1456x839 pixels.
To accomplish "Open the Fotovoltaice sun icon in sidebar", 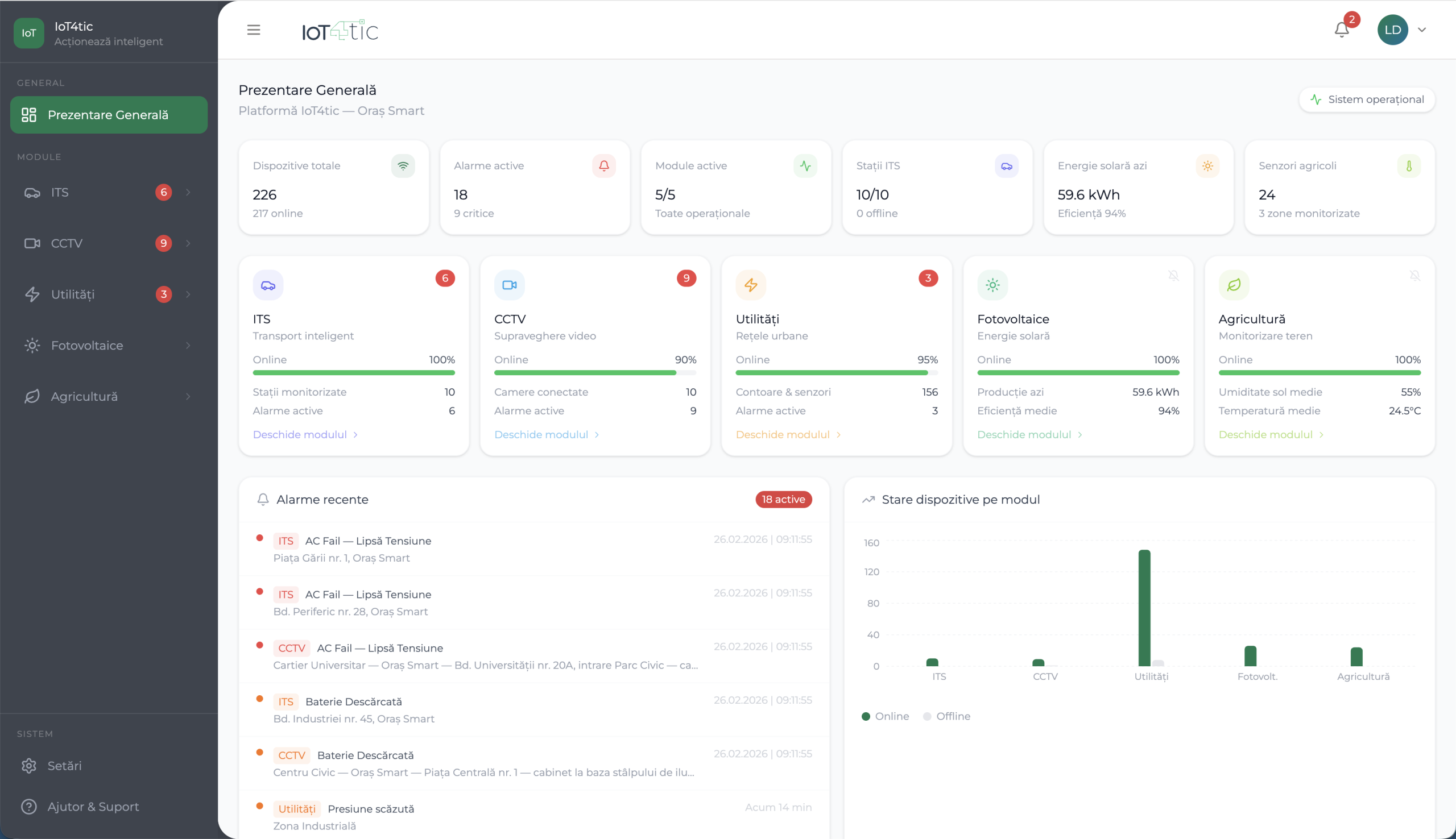I will [x=32, y=345].
